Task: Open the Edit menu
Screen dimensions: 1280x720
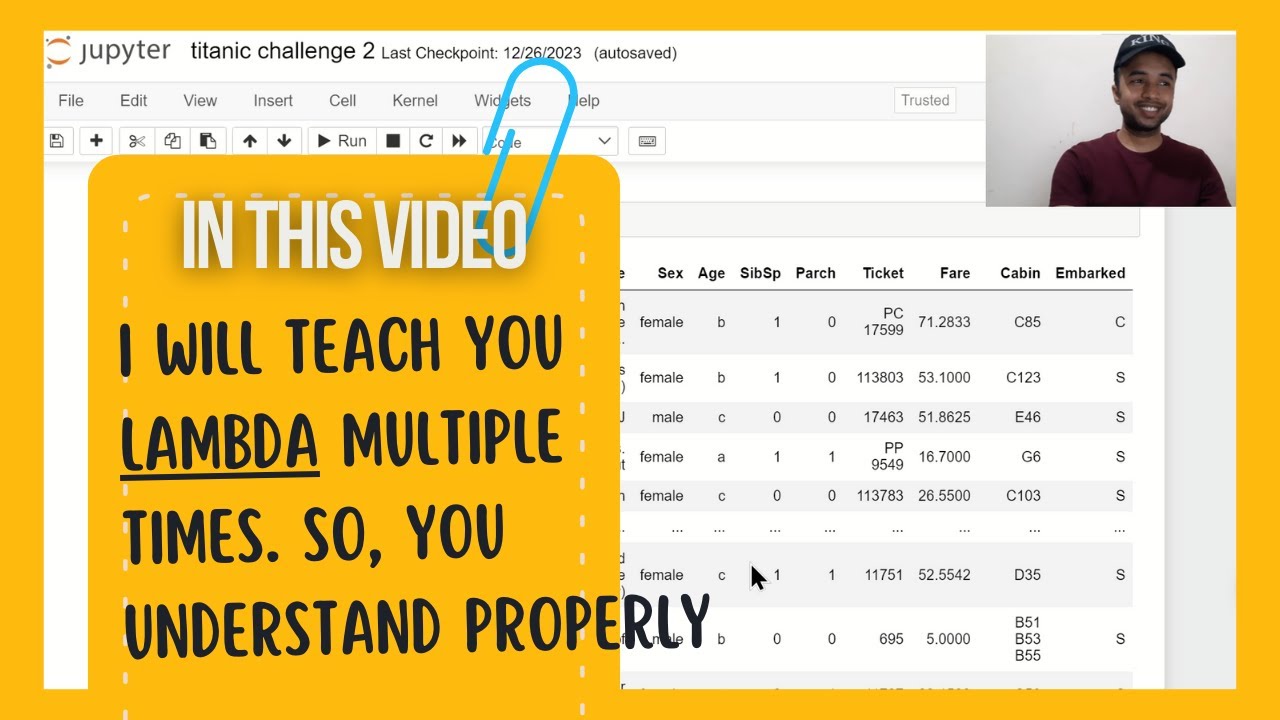Action: pos(133,100)
